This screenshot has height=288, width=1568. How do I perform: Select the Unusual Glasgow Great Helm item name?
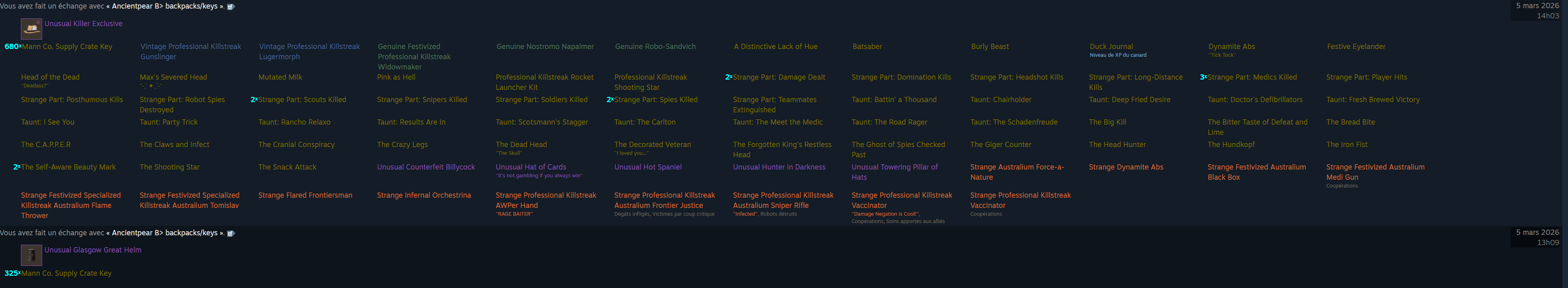pyautogui.click(x=92, y=250)
